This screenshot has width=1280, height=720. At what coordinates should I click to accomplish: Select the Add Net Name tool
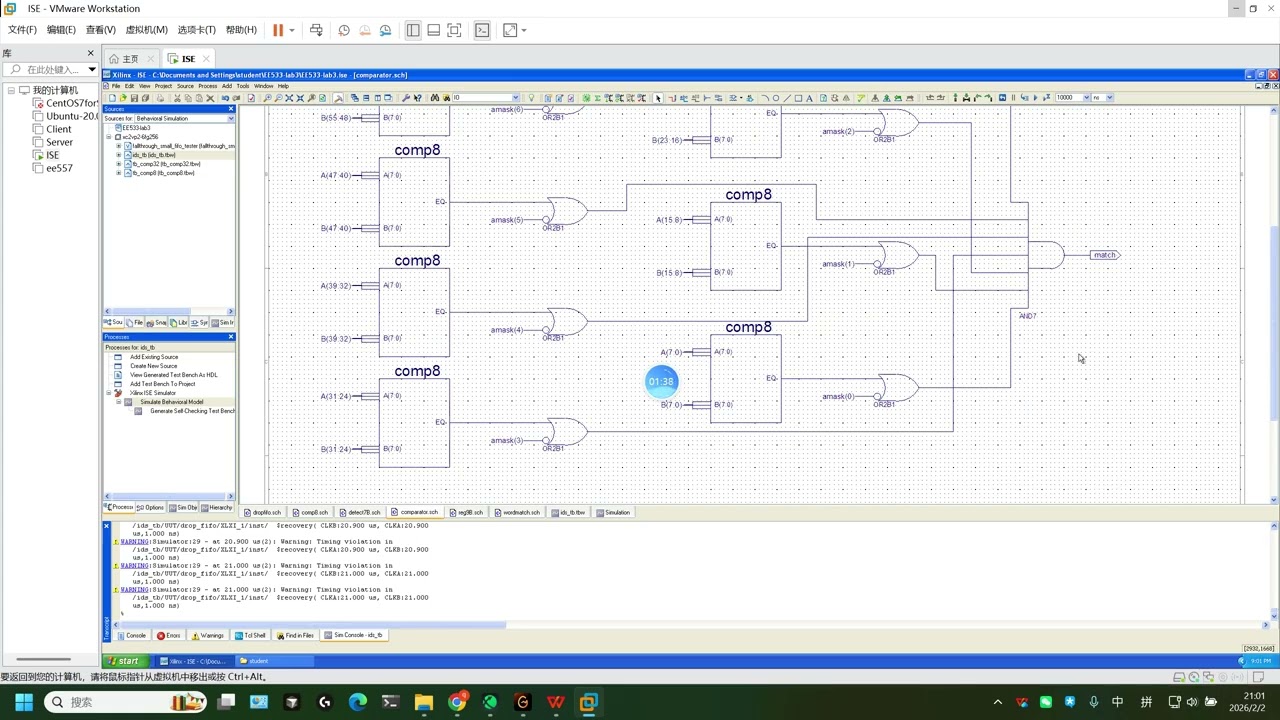tap(683, 98)
